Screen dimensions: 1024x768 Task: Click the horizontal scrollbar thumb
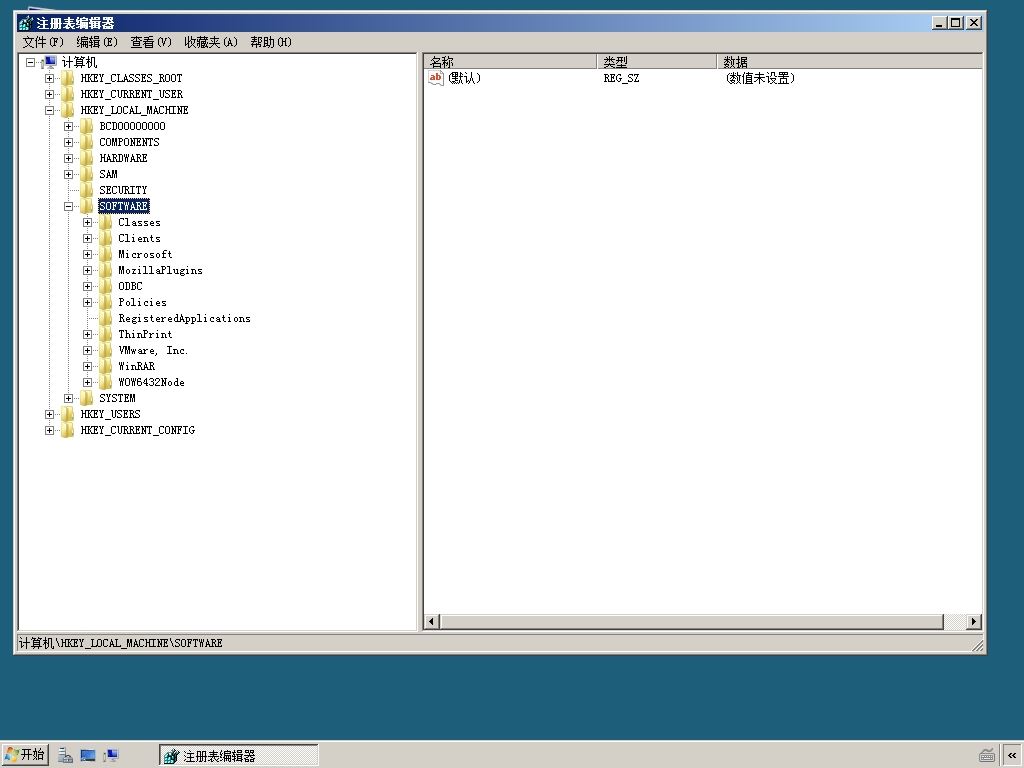click(691, 622)
